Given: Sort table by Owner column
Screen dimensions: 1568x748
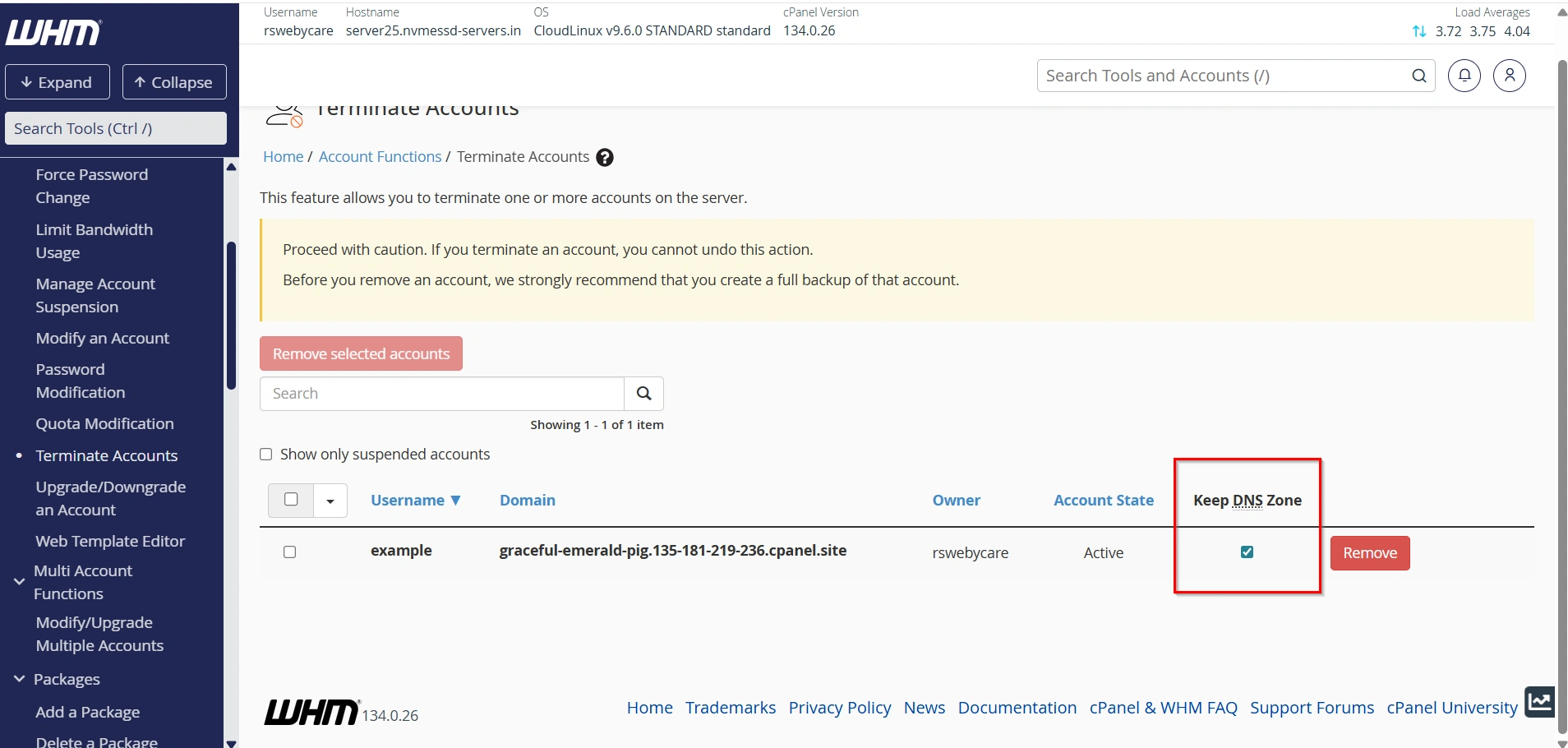Looking at the screenshot, I should coord(957,500).
